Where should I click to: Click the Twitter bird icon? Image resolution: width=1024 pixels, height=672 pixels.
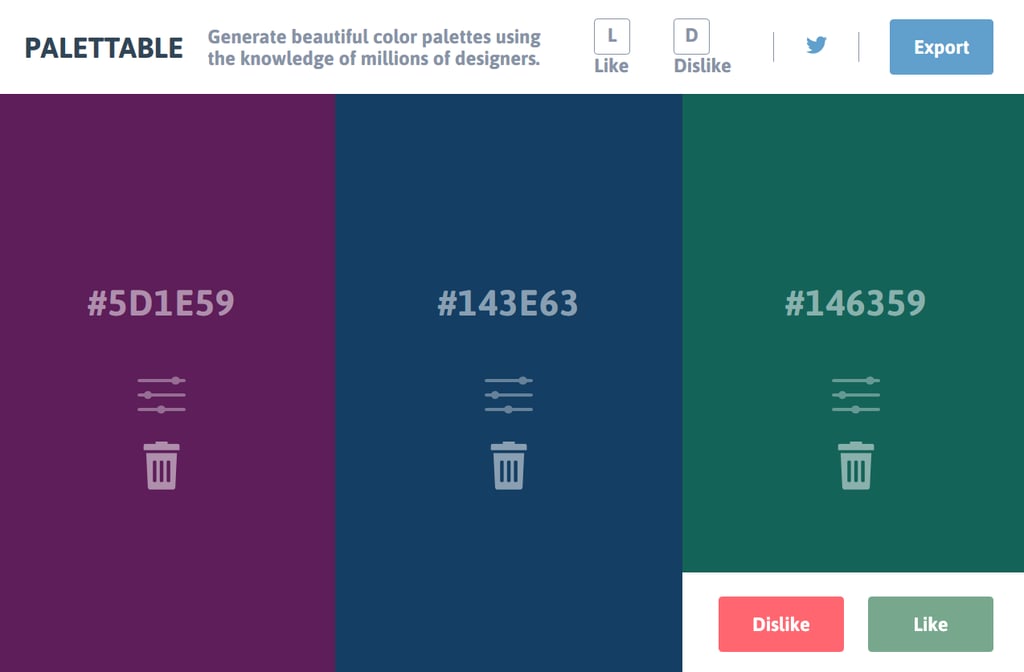point(816,46)
